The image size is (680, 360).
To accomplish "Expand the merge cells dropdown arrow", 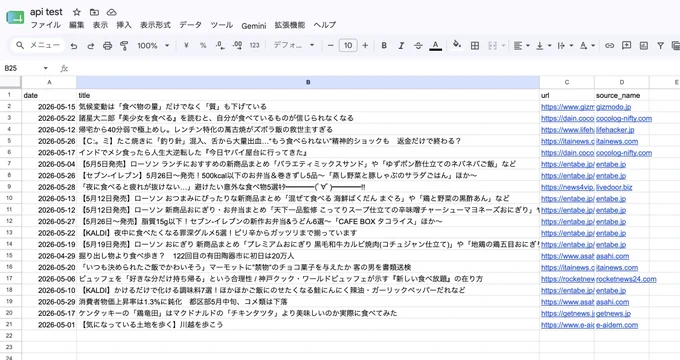I will click(x=503, y=46).
